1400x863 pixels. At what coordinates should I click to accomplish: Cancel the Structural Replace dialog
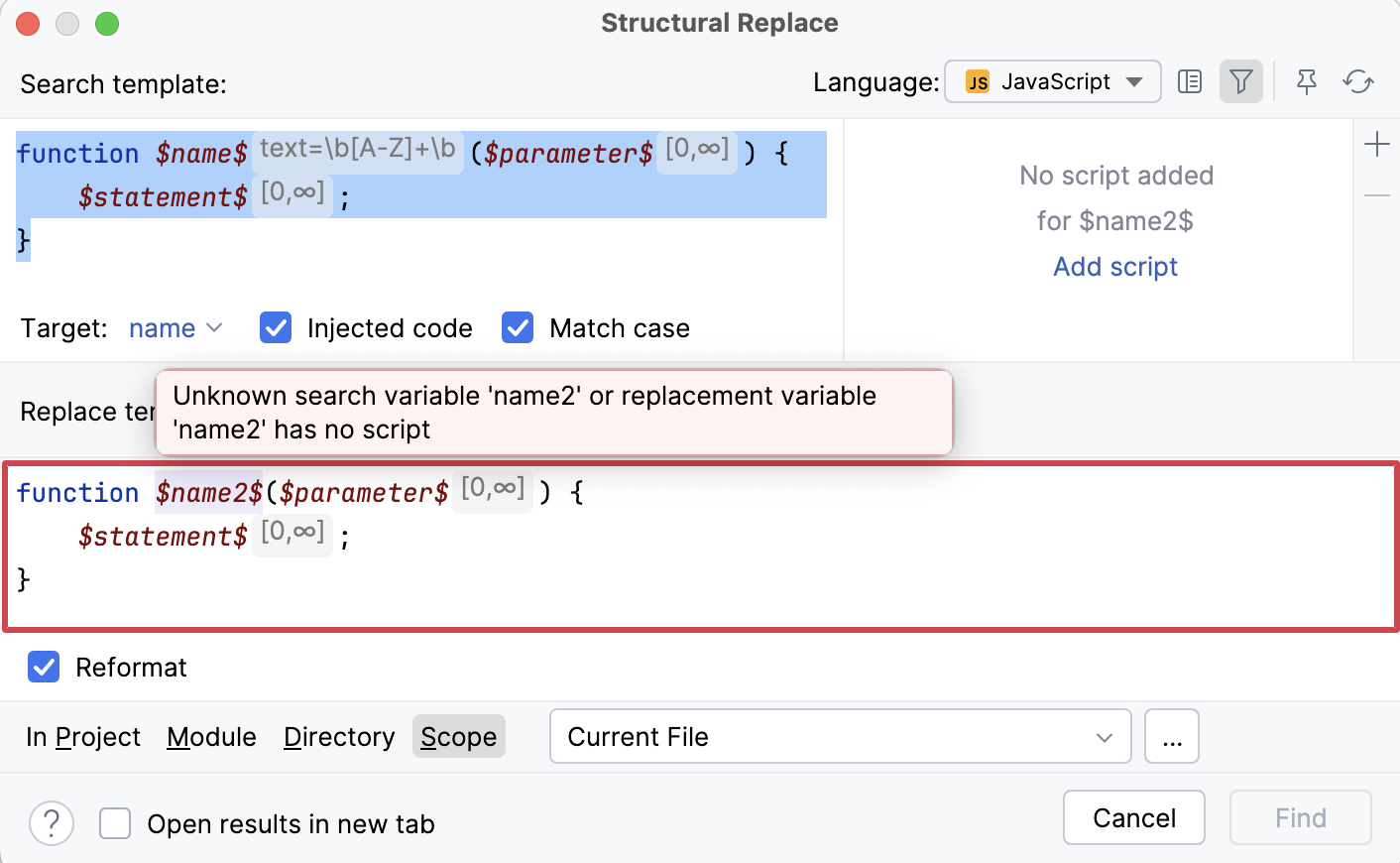[1133, 817]
